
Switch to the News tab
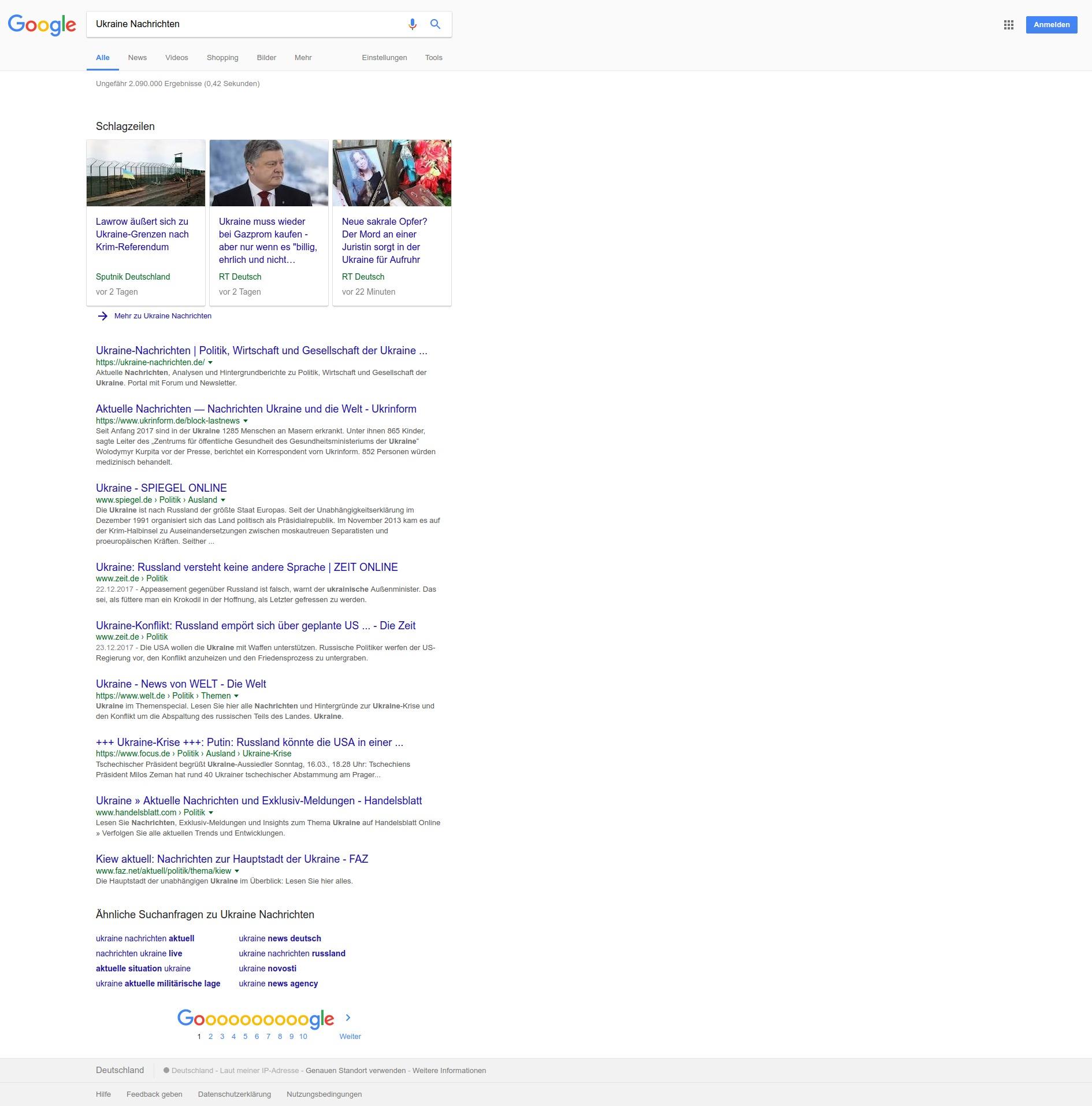137,58
